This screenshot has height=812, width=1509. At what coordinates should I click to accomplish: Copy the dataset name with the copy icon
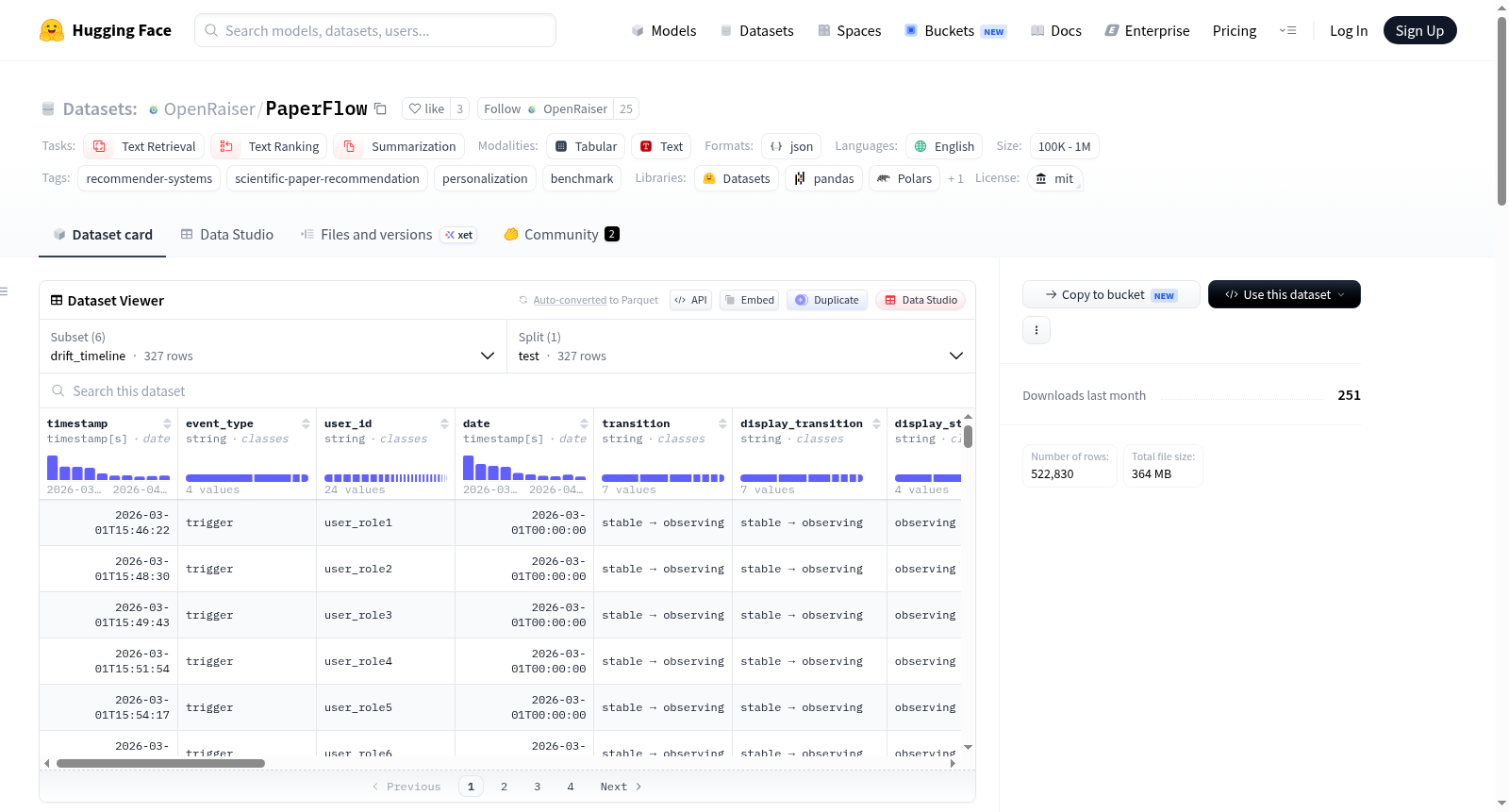(380, 108)
